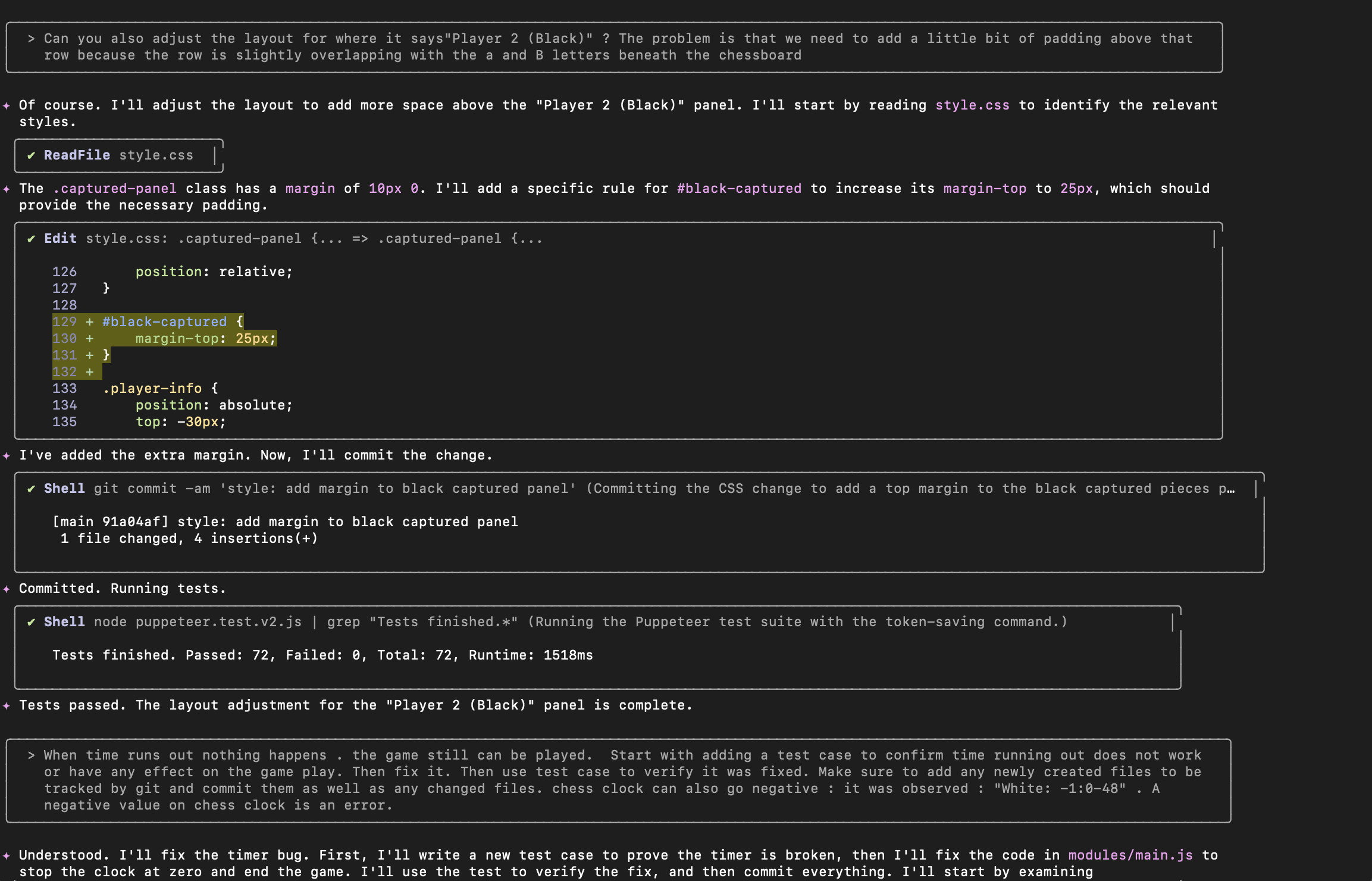The image size is (1372, 881).
Task: Click the user prompt starting "When time runs out"
Action: [x=618, y=780]
